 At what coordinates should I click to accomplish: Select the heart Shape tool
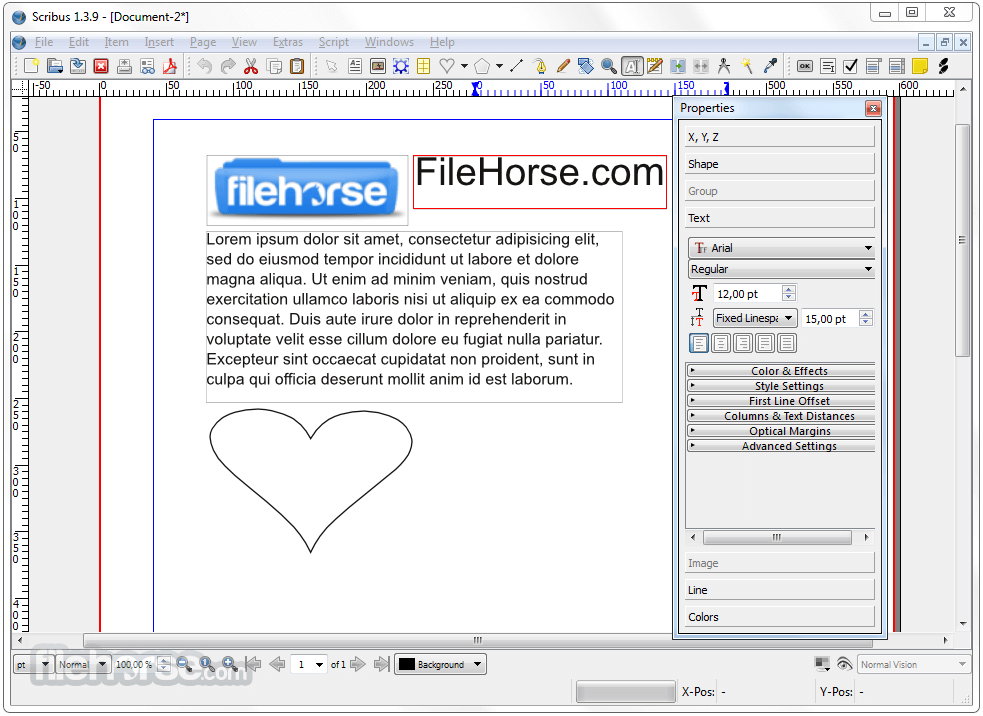(x=447, y=66)
